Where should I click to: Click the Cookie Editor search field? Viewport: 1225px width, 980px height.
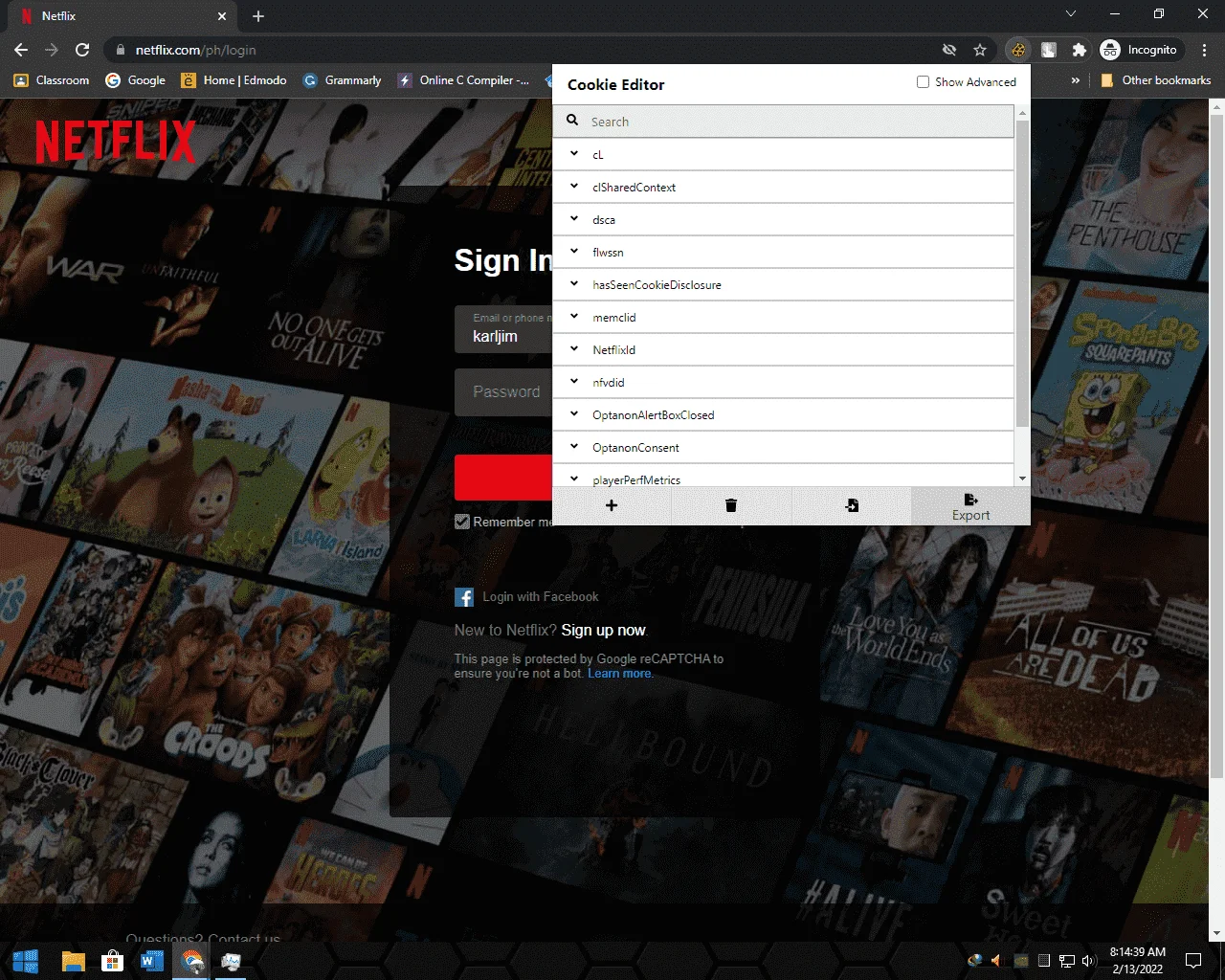(x=783, y=122)
